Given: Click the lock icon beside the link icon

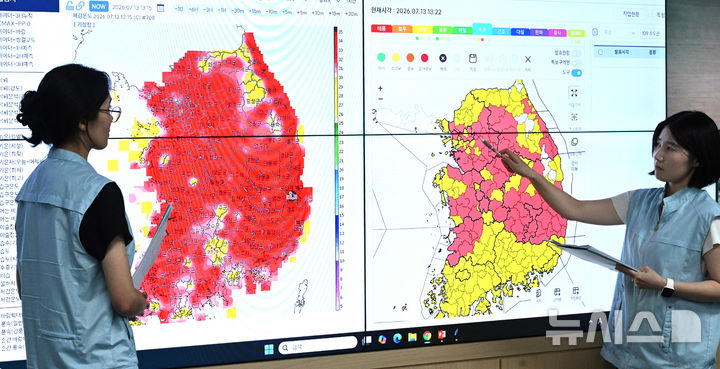Looking at the screenshot, I should coord(70,6).
